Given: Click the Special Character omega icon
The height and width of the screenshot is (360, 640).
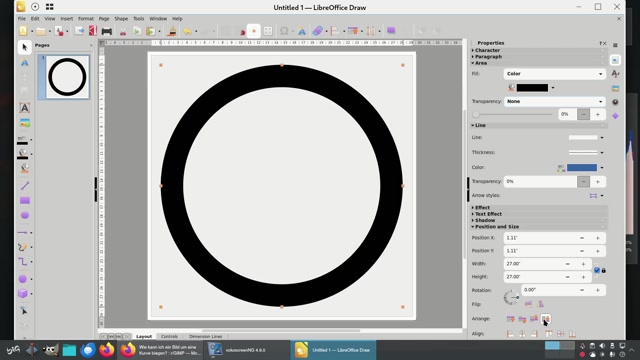Looking at the screenshot, I should click(x=284, y=31).
